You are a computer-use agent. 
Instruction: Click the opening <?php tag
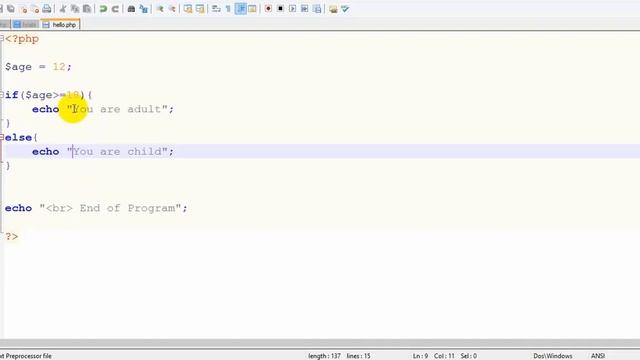click(x=22, y=39)
